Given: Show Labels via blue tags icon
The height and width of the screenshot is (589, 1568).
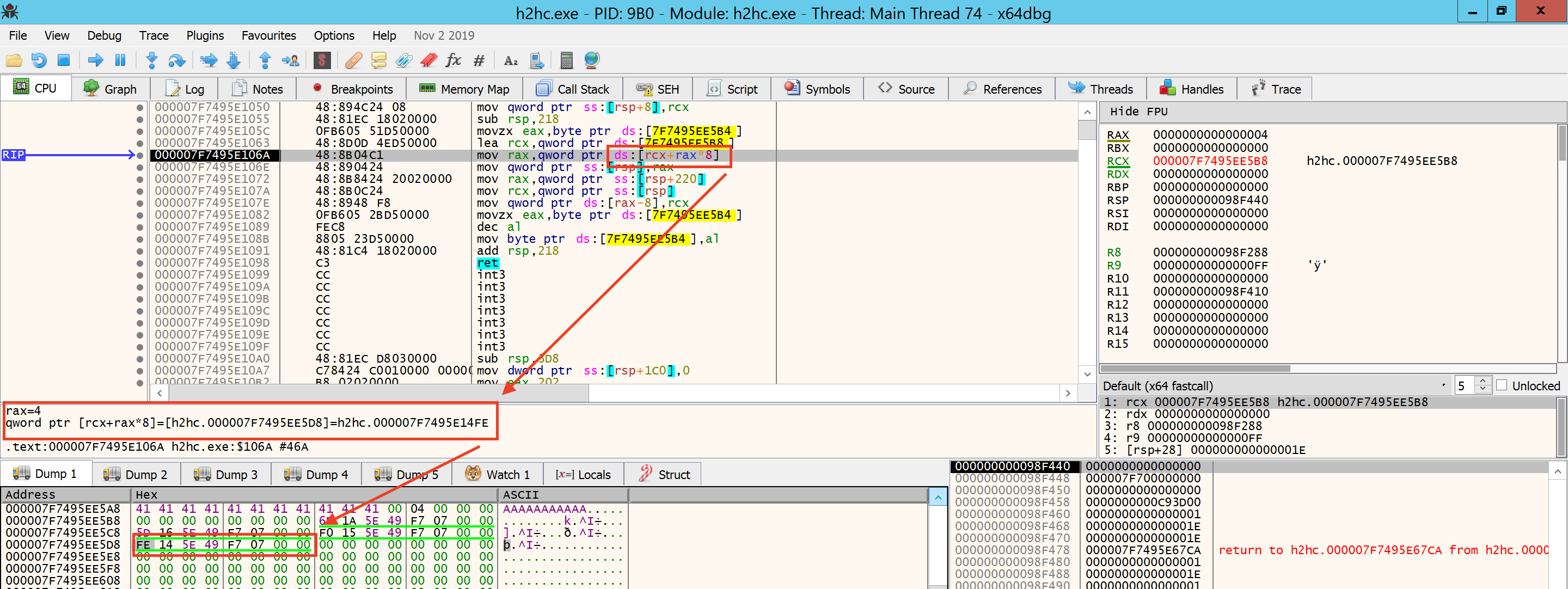Looking at the screenshot, I should click(403, 60).
